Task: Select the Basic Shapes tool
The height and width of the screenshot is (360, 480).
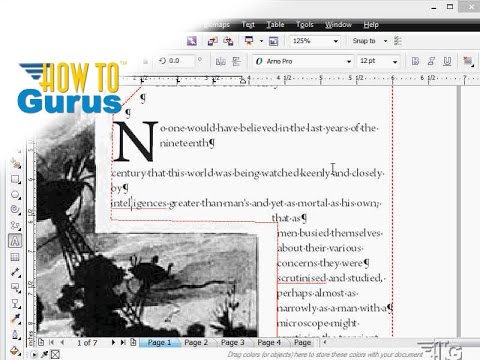Action: coord(15,225)
